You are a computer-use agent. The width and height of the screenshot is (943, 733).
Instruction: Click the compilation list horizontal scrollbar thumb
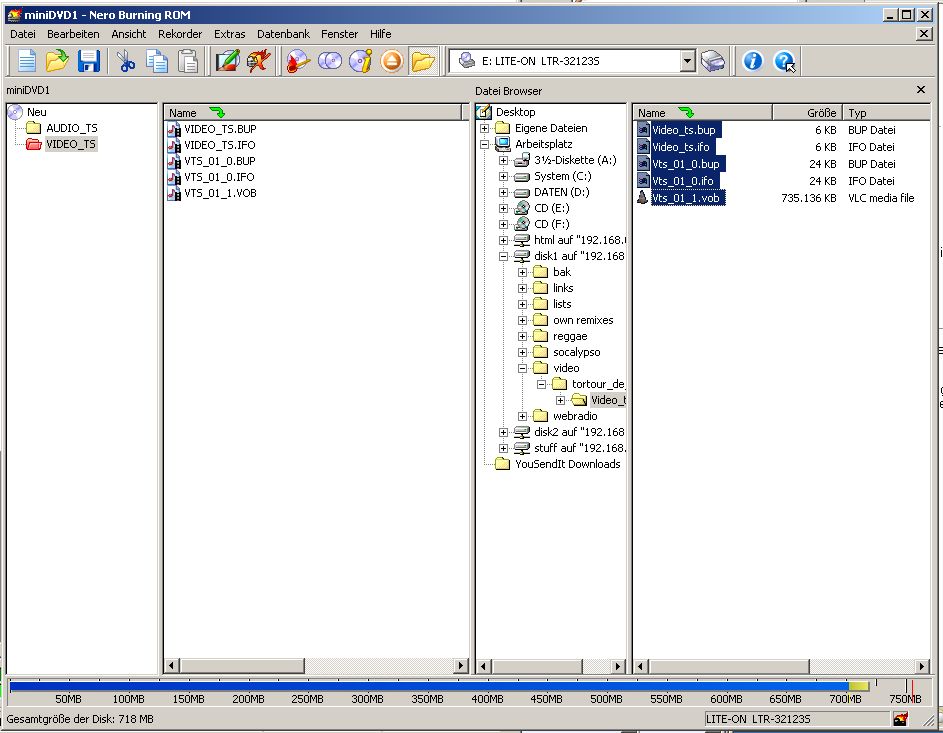coord(242,666)
